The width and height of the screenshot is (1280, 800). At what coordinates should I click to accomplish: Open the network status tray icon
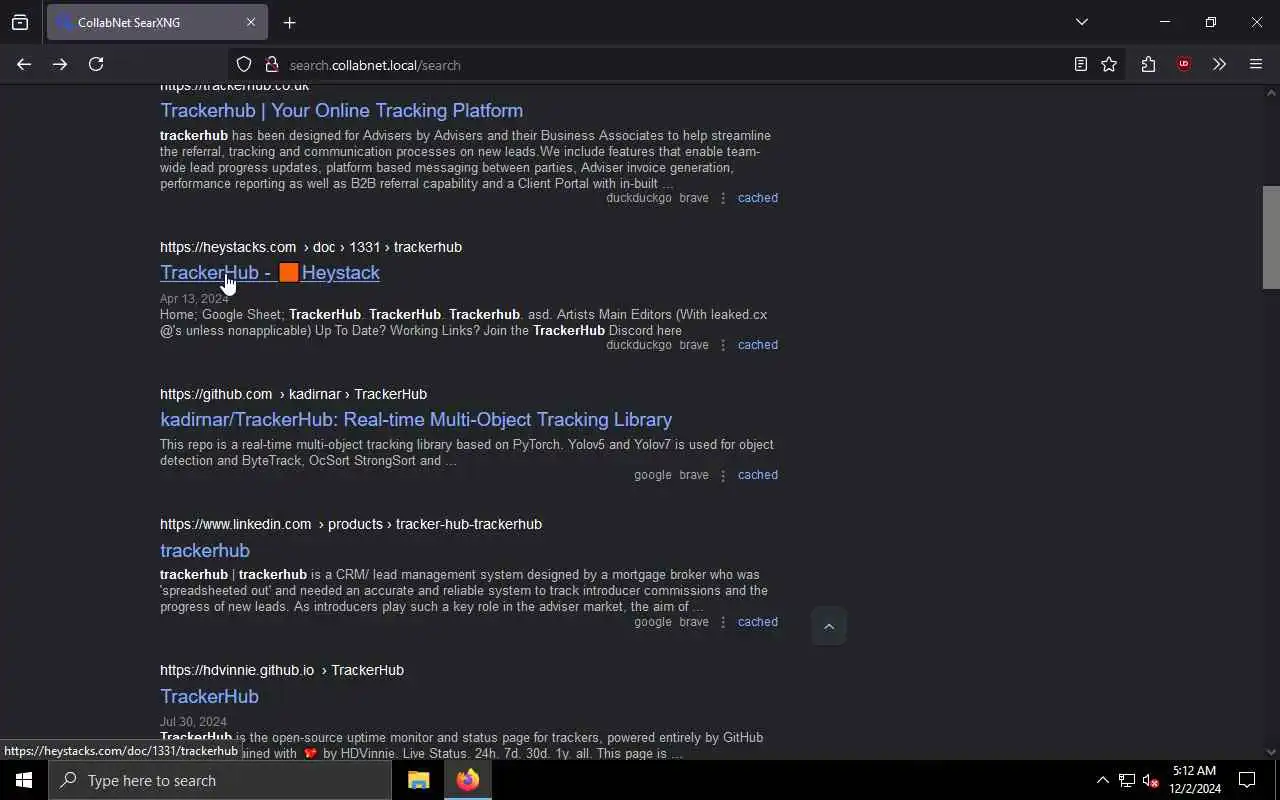1127,780
